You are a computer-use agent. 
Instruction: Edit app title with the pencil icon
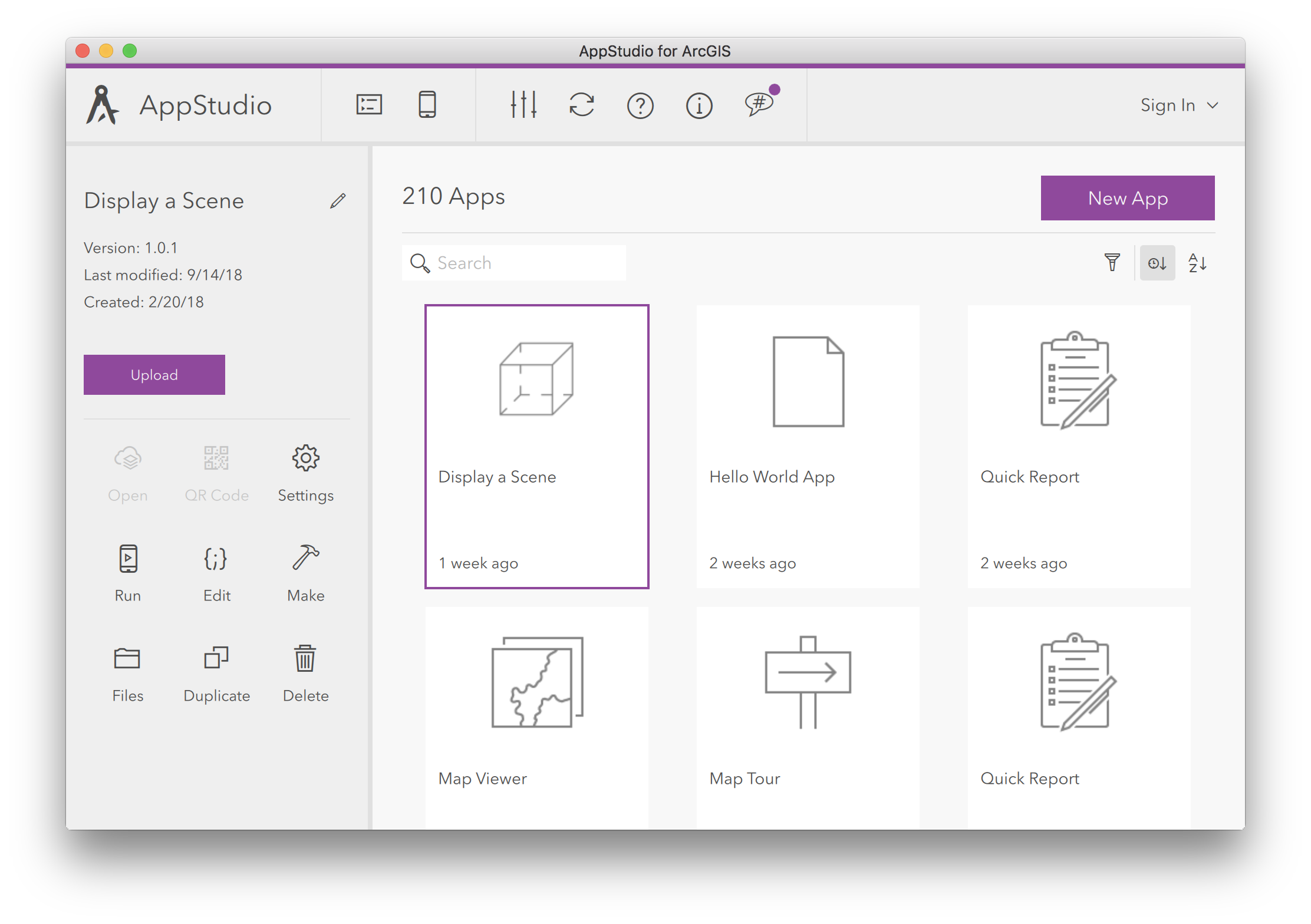tap(338, 201)
